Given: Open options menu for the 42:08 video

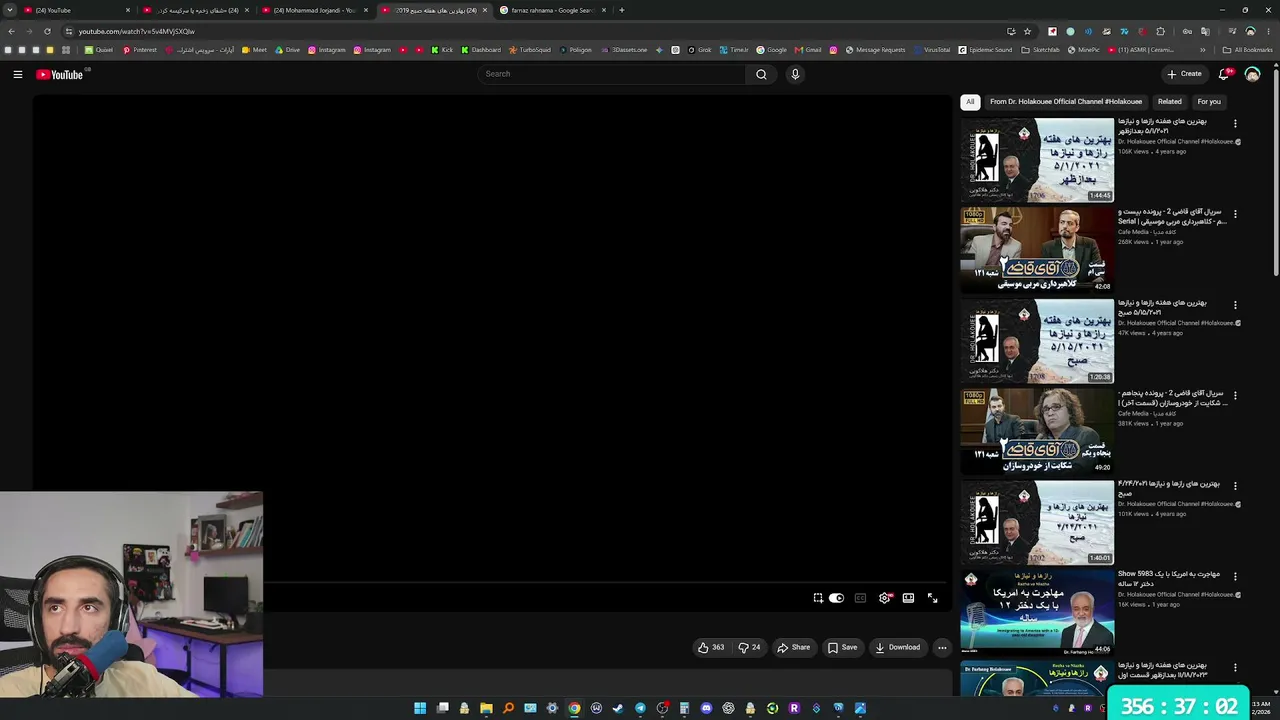Looking at the screenshot, I should pos(1235,214).
